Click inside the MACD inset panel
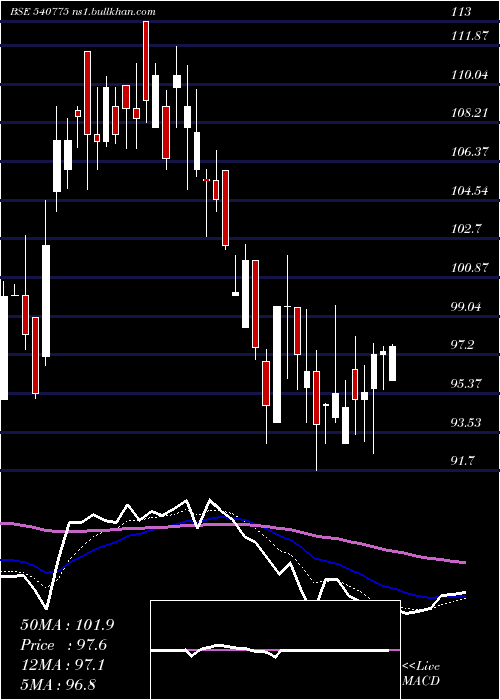 (x=275, y=650)
